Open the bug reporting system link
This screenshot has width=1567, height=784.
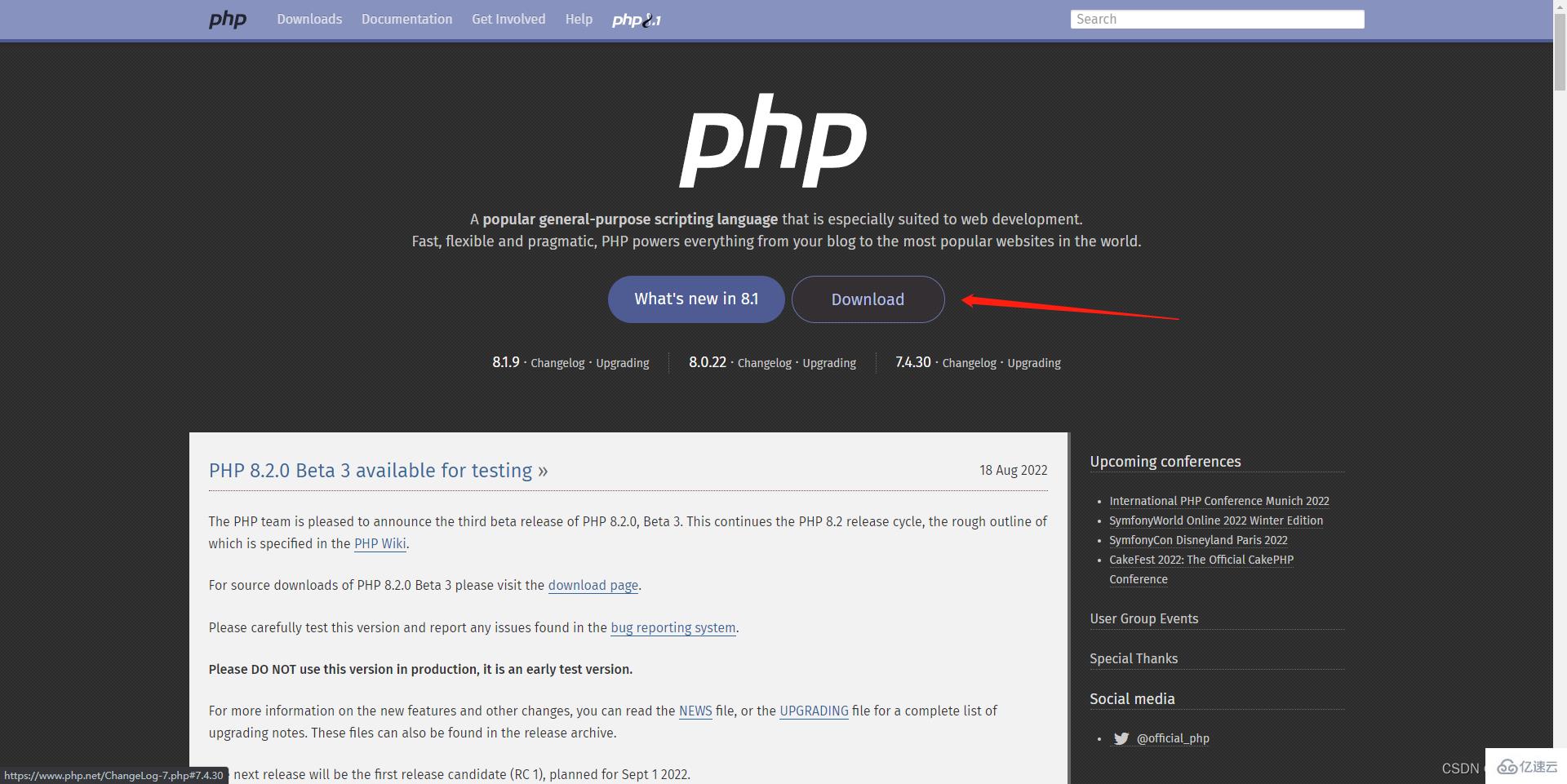point(673,627)
